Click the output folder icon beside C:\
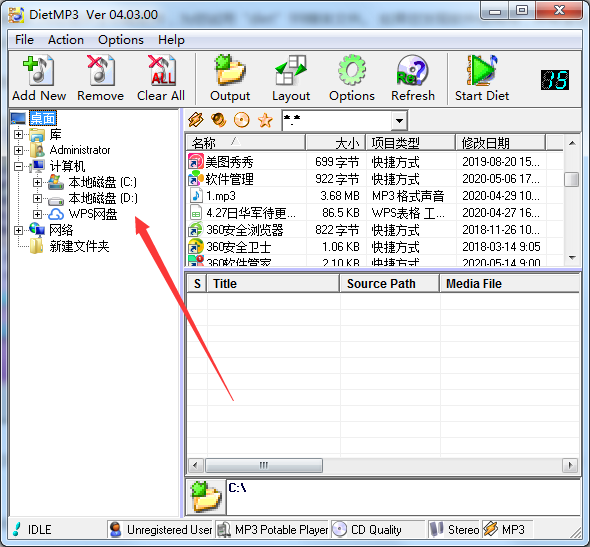 (206, 497)
